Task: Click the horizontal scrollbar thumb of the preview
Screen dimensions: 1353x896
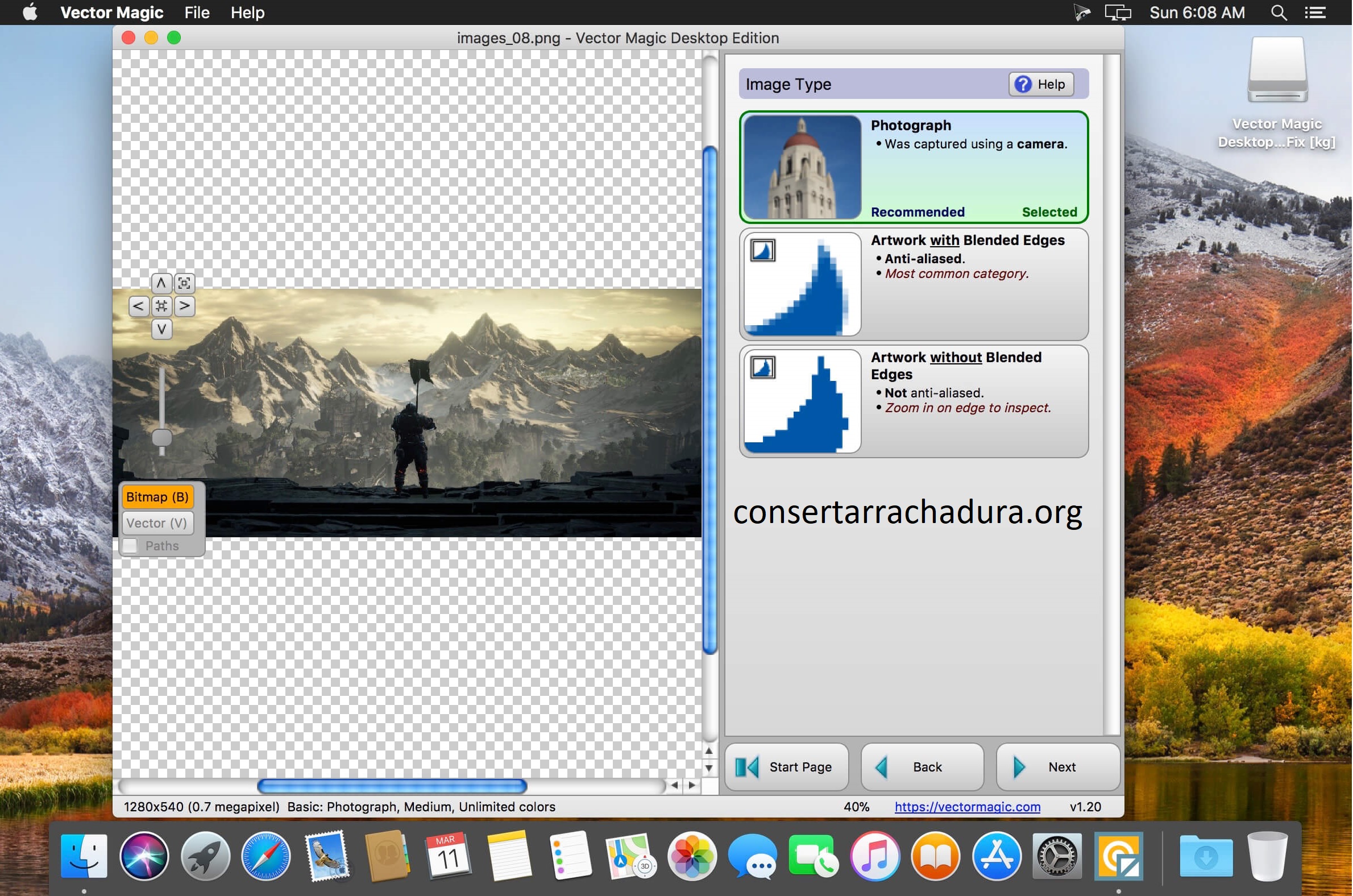Action: tap(392, 786)
